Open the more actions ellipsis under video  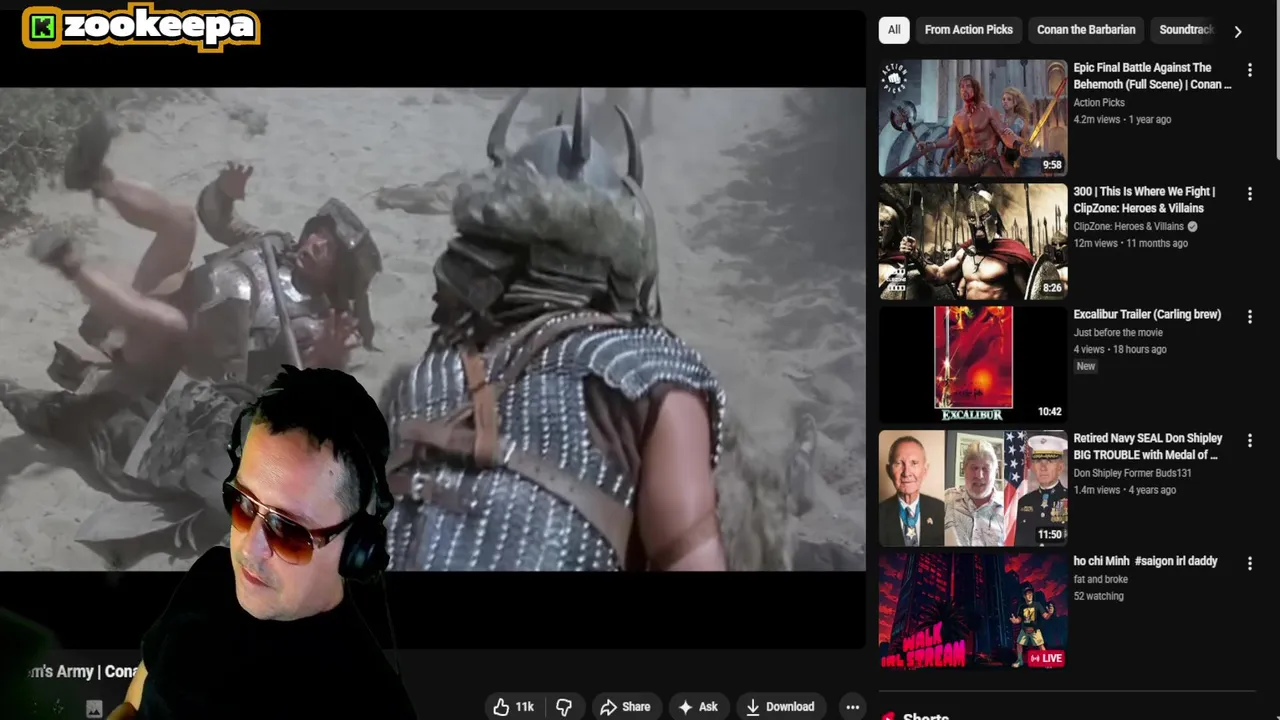coord(852,707)
